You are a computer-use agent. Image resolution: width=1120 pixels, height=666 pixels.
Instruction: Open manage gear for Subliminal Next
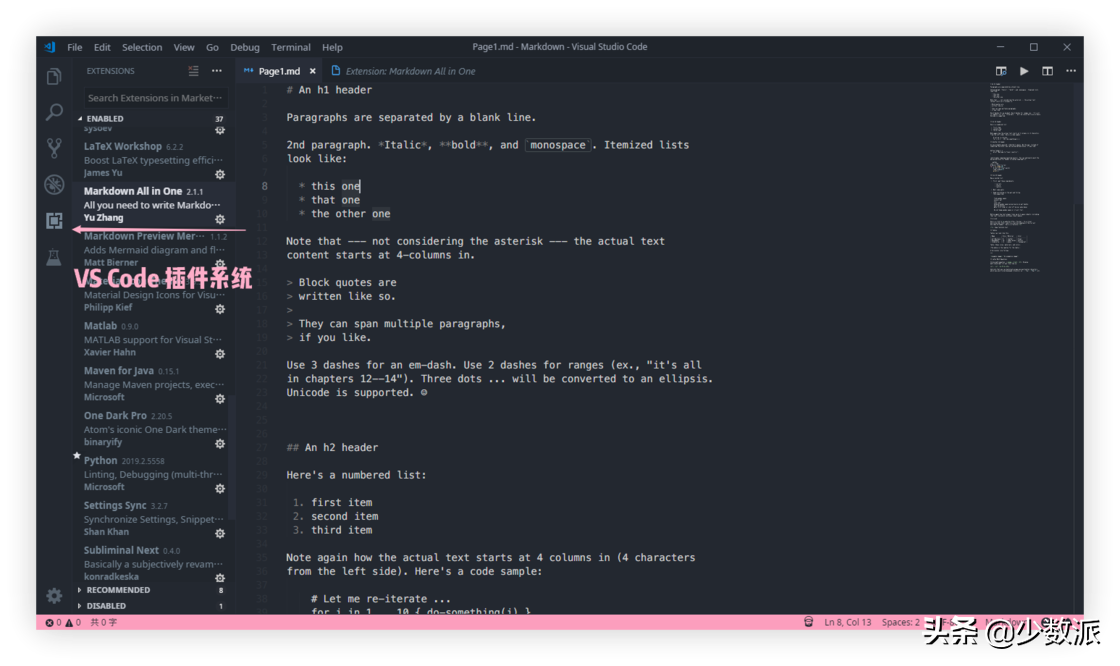(220, 578)
